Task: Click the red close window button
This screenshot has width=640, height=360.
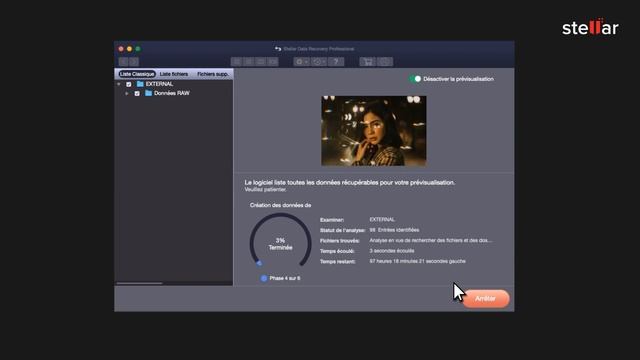Action: [x=121, y=49]
